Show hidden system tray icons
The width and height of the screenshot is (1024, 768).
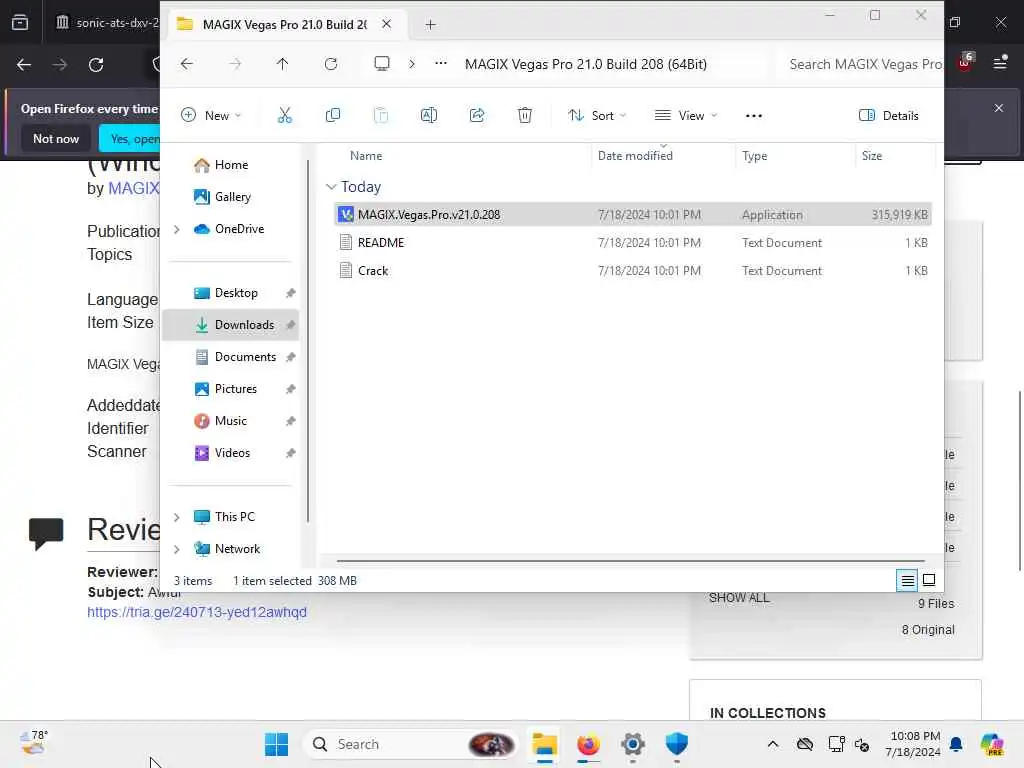[x=773, y=744]
